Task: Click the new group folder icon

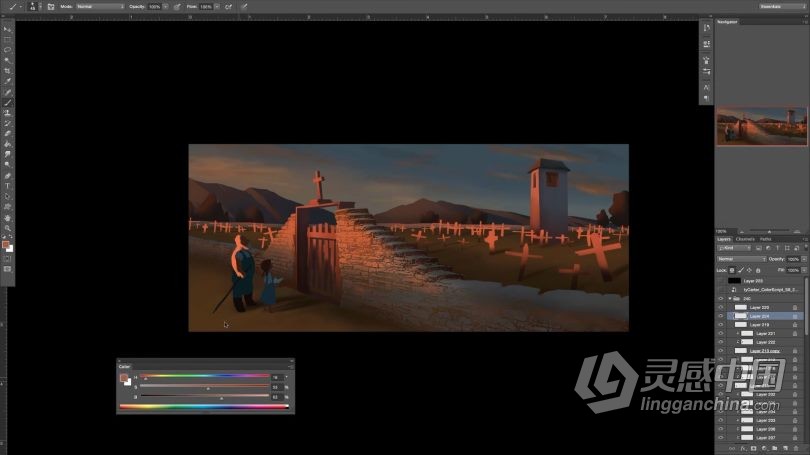Action: [x=774, y=448]
